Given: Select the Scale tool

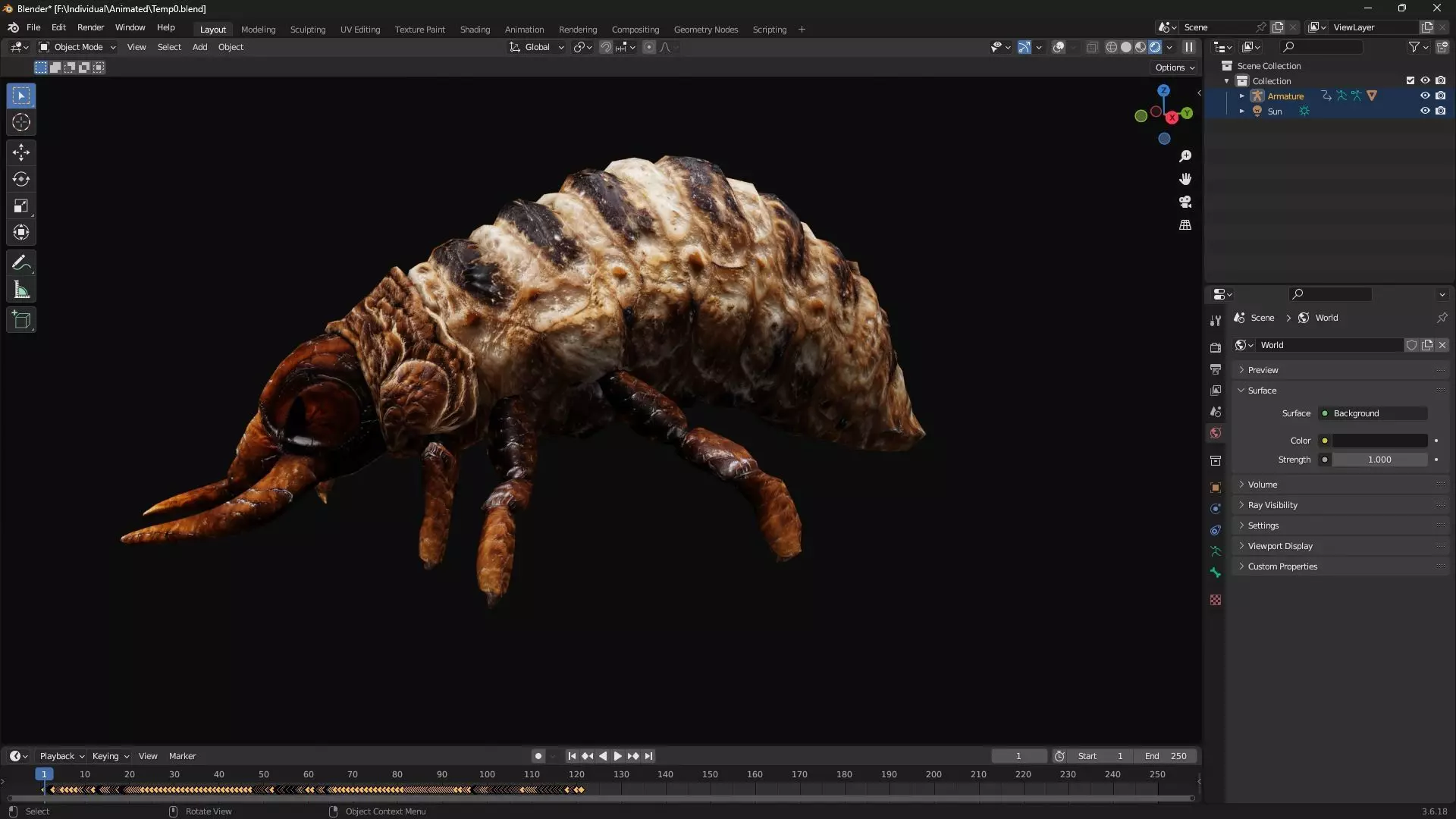Looking at the screenshot, I should pos(21,206).
